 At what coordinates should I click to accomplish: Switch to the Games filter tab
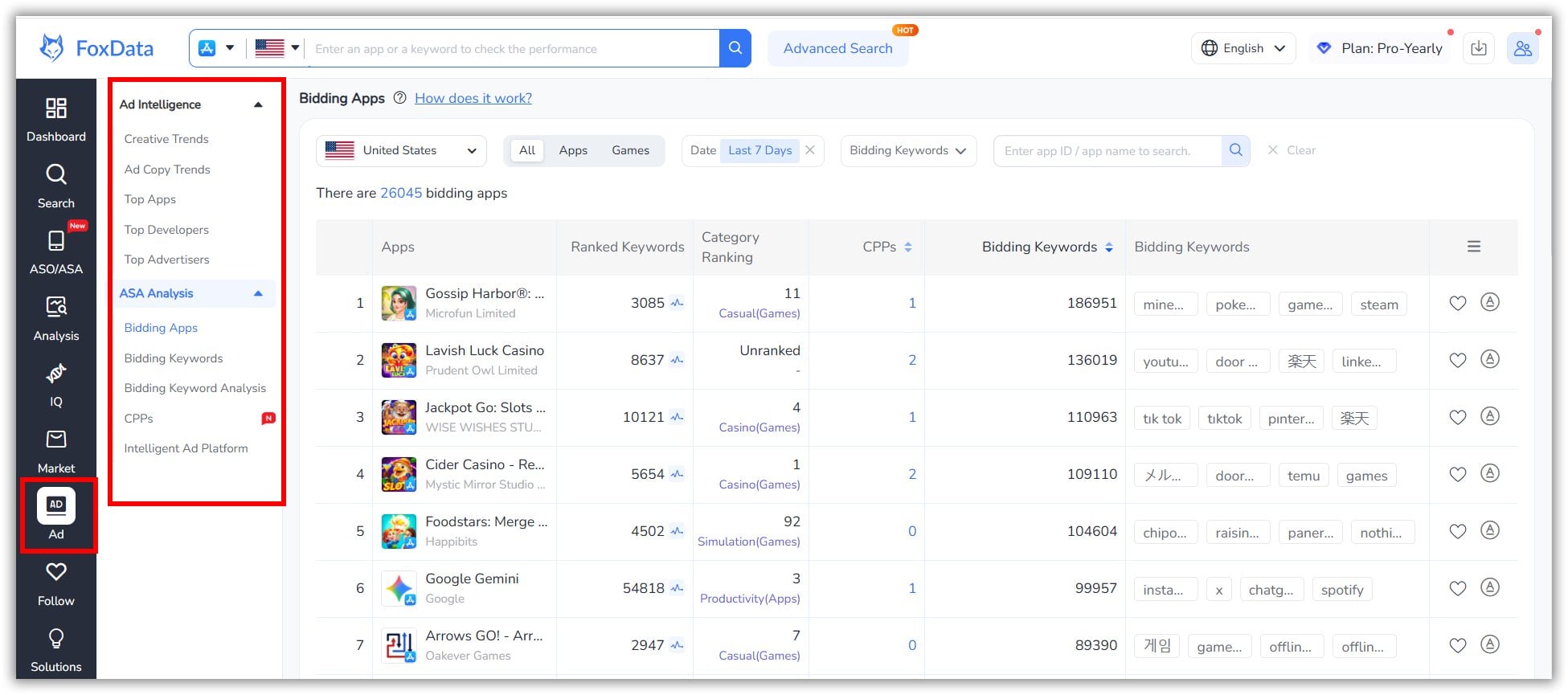click(630, 150)
